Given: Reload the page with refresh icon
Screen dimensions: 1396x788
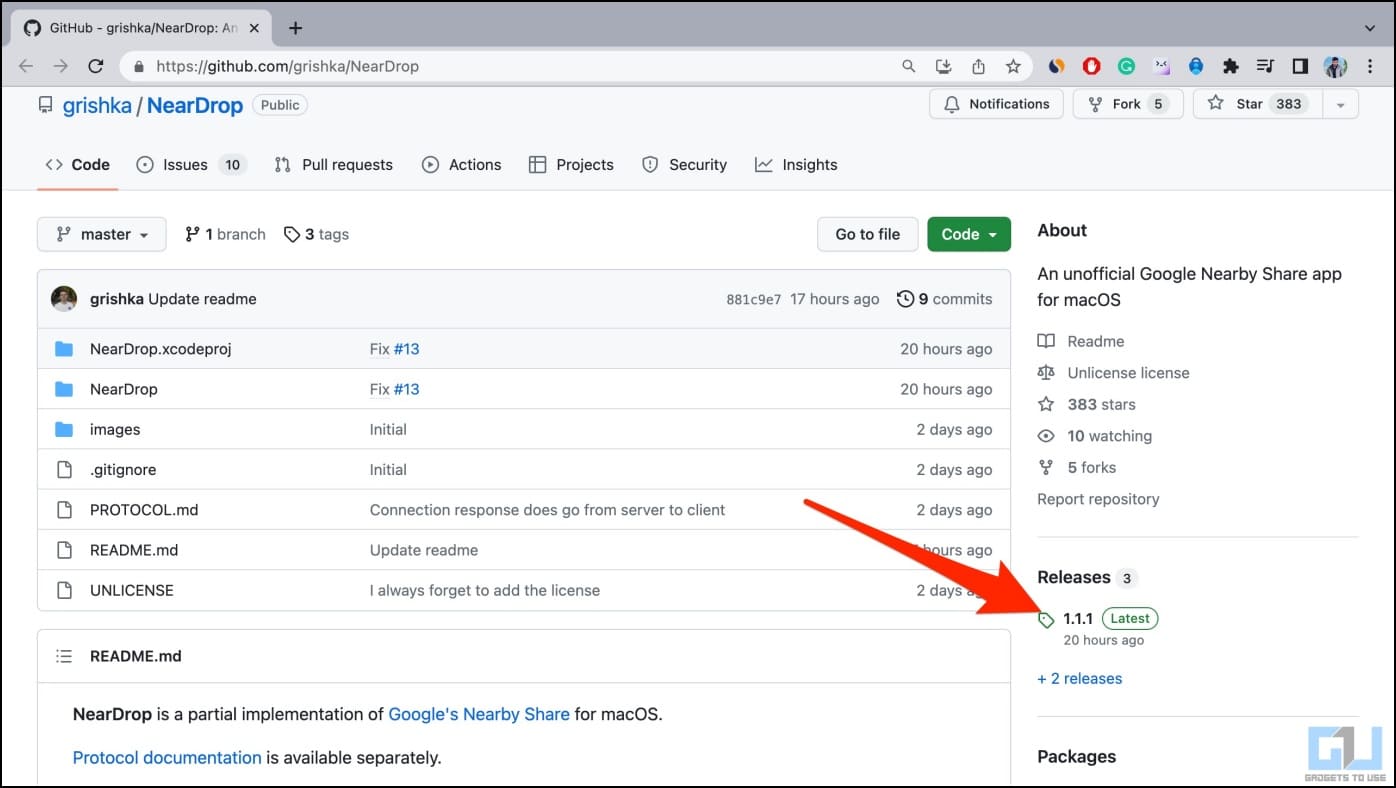Looking at the screenshot, I should (x=96, y=66).
